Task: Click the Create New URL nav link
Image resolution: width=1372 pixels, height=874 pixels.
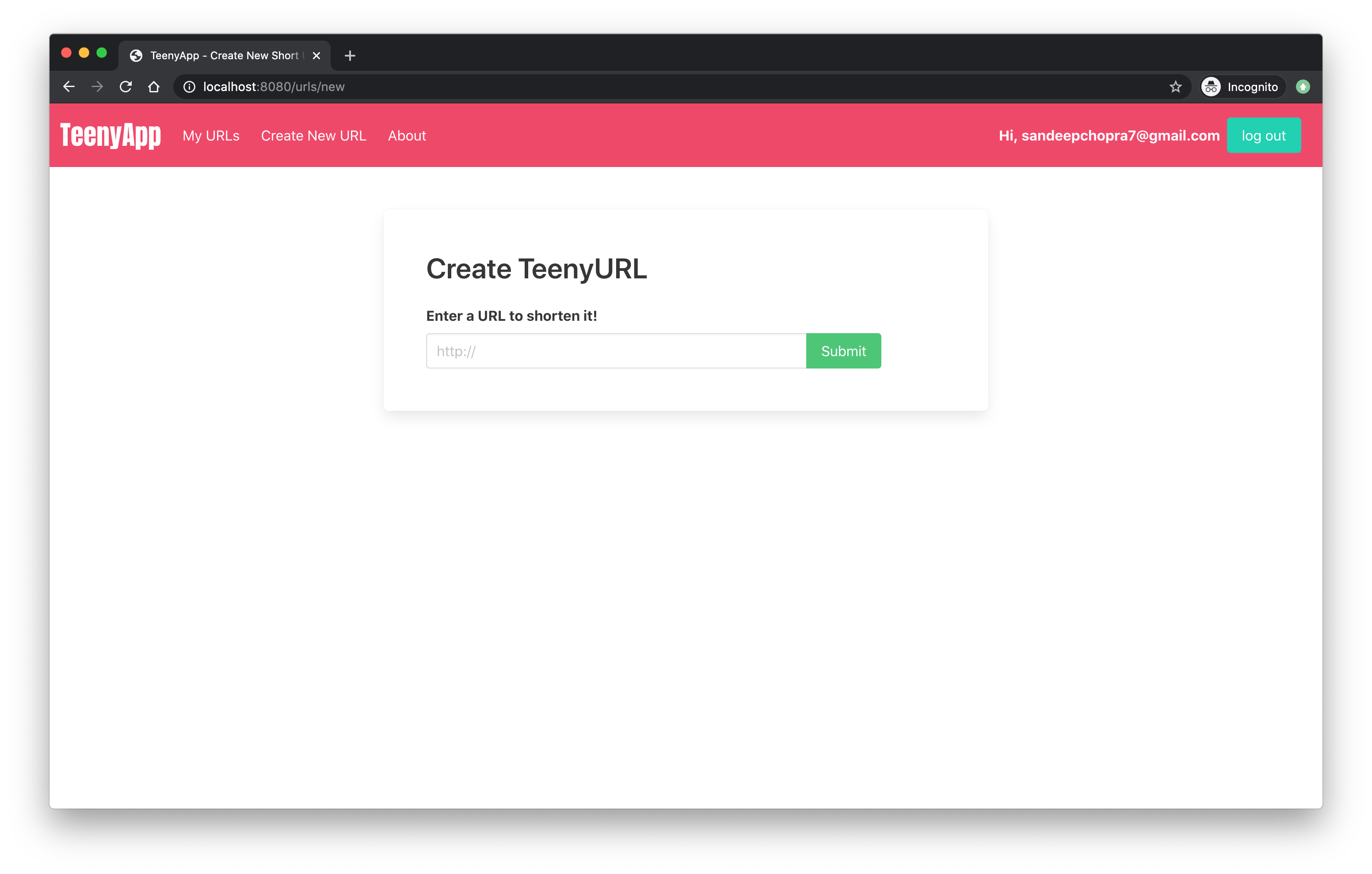Action: [x=314, y=136]
